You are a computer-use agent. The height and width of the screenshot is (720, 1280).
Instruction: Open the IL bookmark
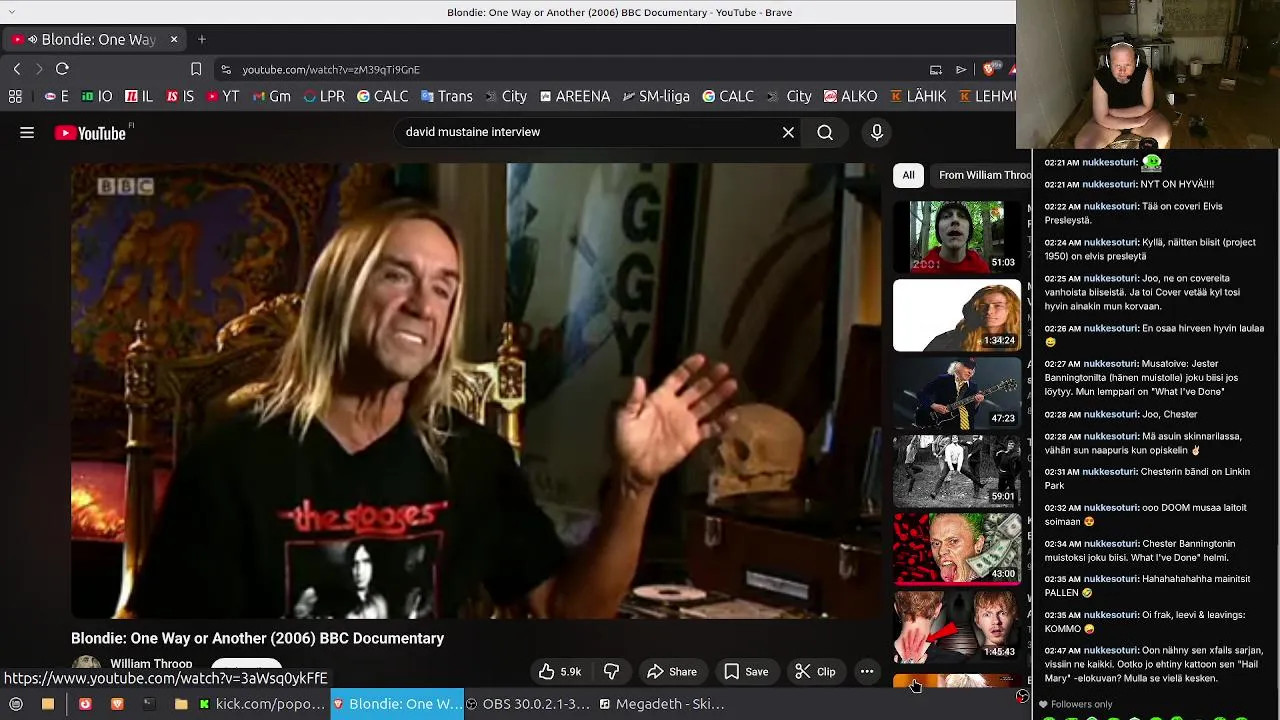click(139, 97)
